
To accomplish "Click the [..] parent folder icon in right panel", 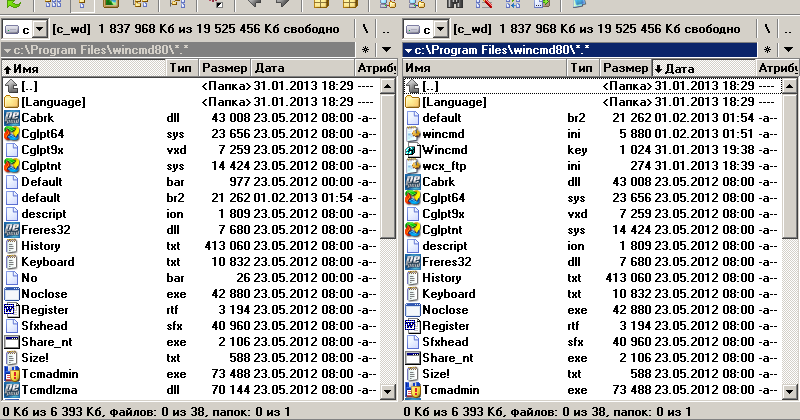I will coord(413,86).
